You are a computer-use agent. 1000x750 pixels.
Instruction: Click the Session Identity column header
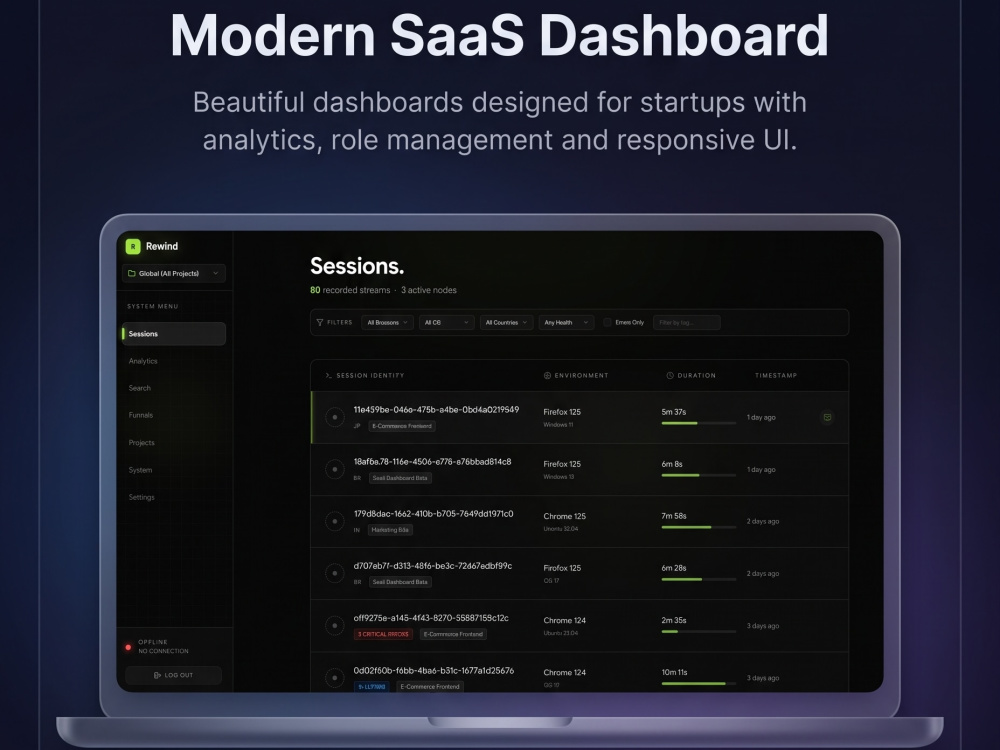(x=365, y=376)
